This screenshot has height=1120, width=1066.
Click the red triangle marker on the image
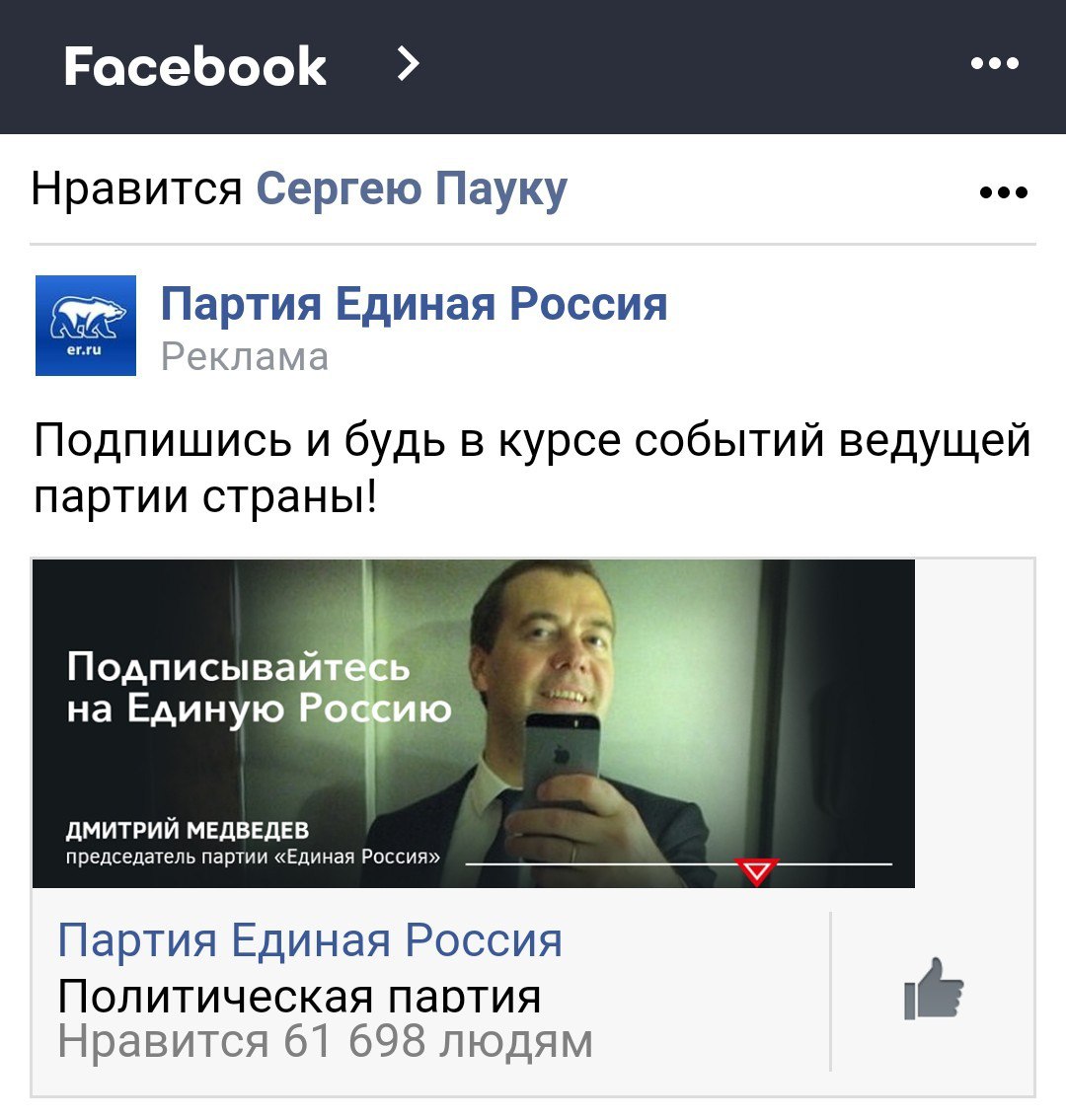point(757,871)
